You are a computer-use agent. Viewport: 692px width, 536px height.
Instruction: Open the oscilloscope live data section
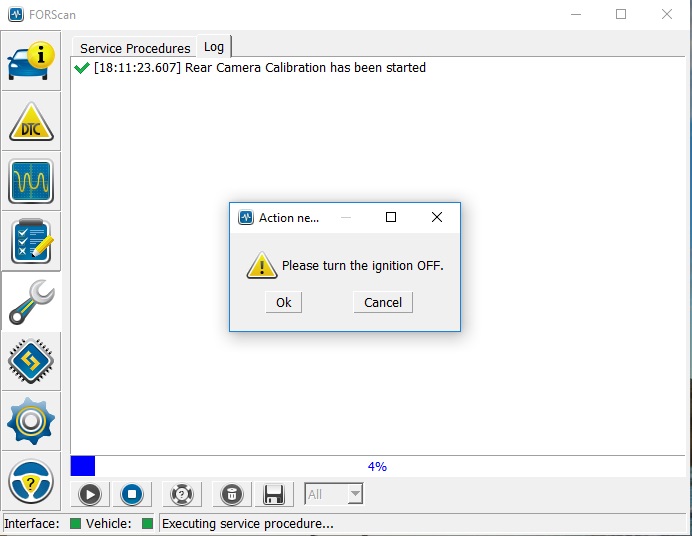pos(31,181)
